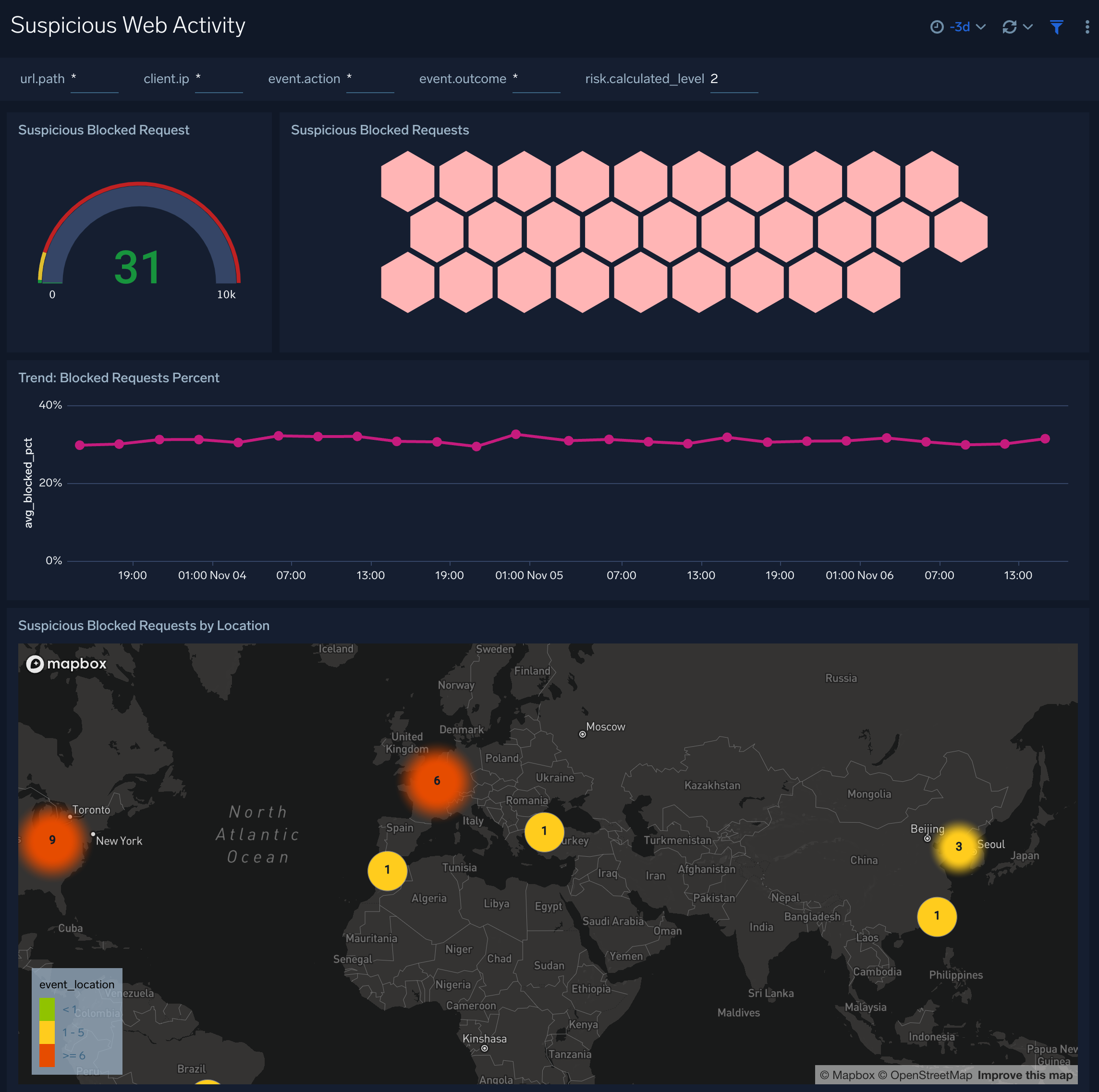Change the risk.calculated_level value 2
1099x1092 pixels.
(734, 80)
